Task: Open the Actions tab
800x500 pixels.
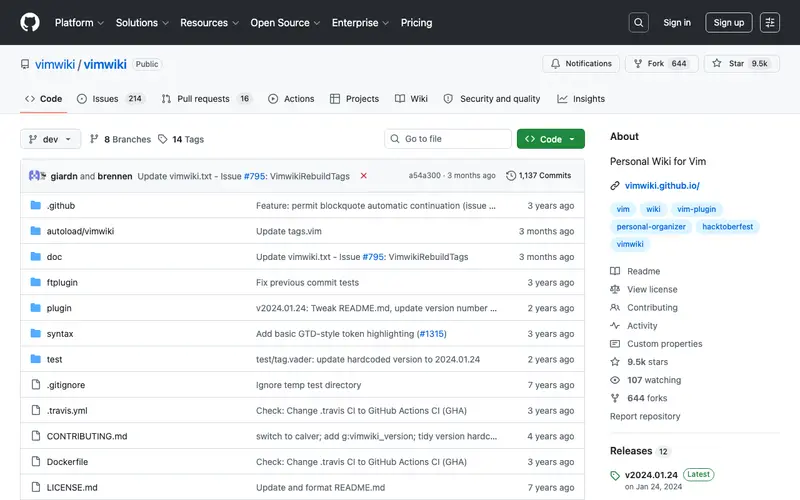Action: click(291, 98)
